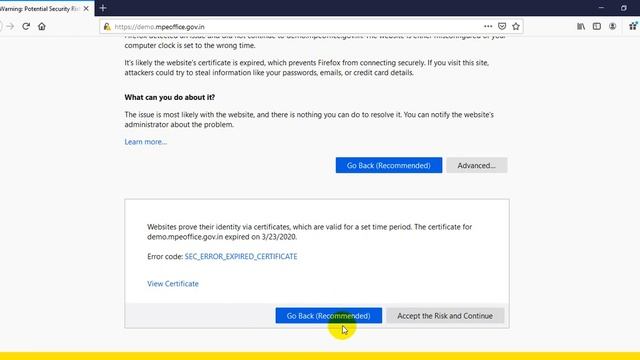The width and height of the screenshot is (640, 360).
Task: Show sidebars from the toolbar
Action: tap(597, 27)
